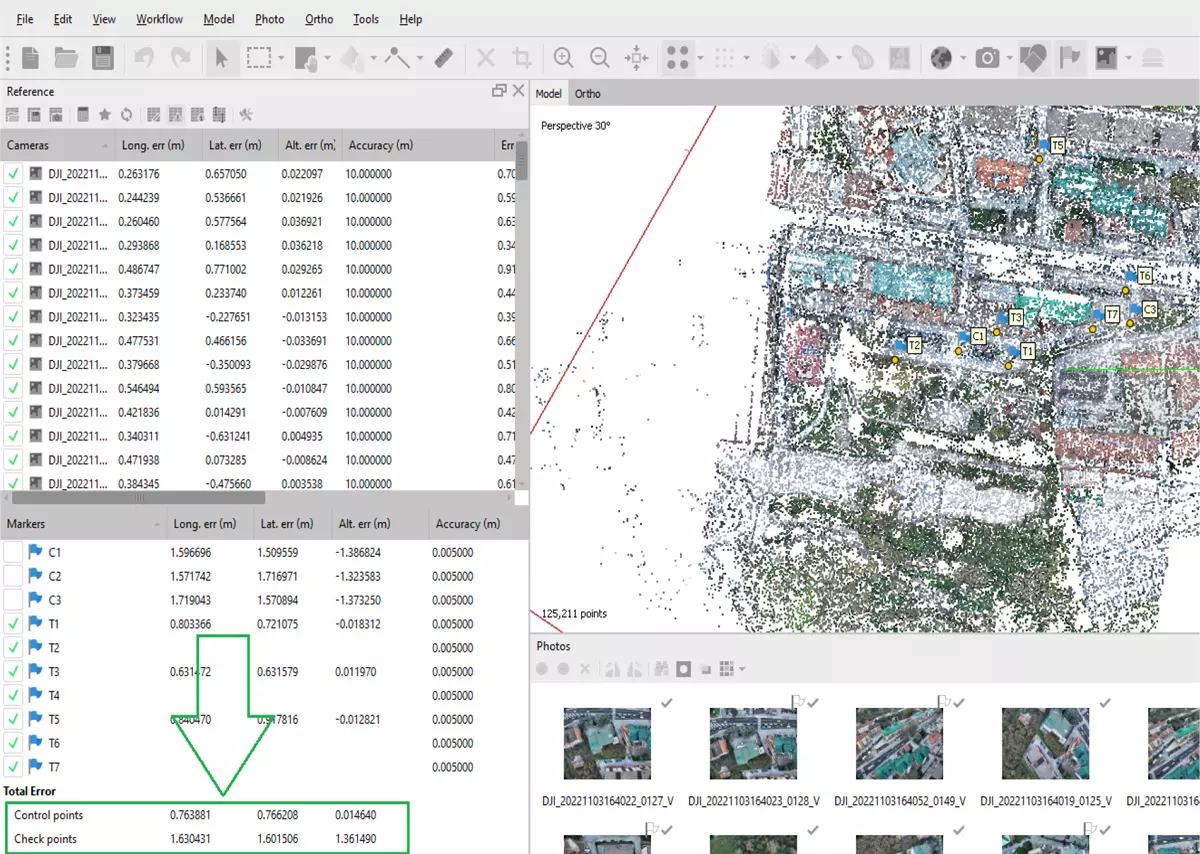Toggle Show Cameras camera icon

[x=988, y=58]
